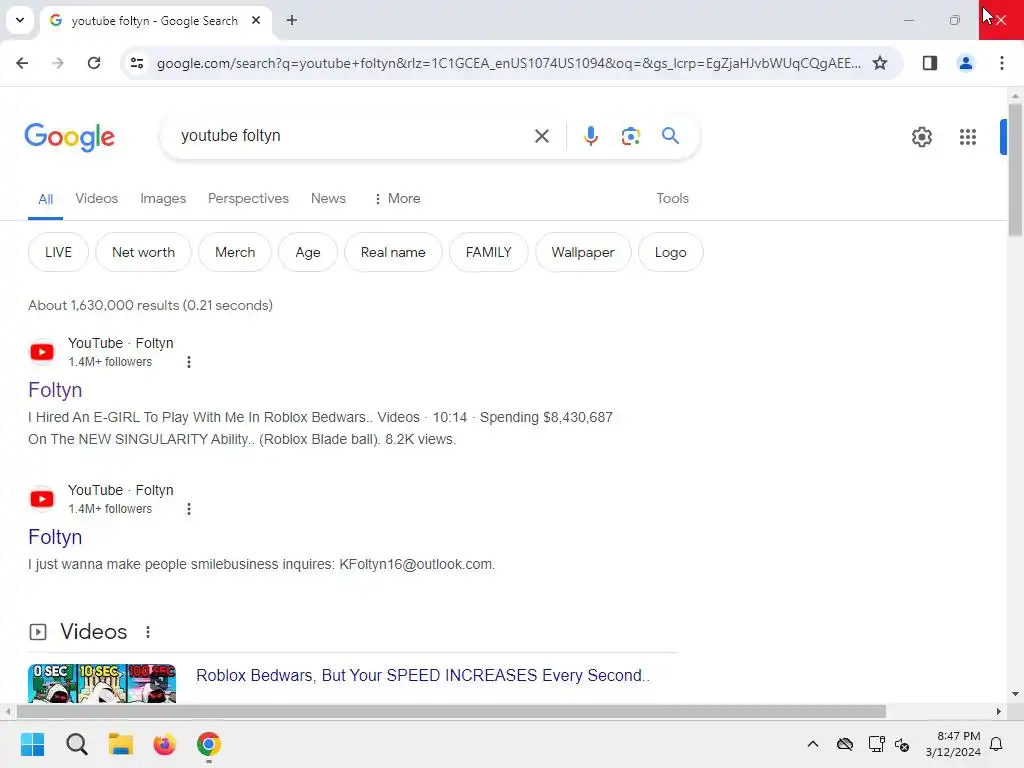This screenshot has height=768, width=1024.
Task: Switch to the News tab
Action: (328, 199)
